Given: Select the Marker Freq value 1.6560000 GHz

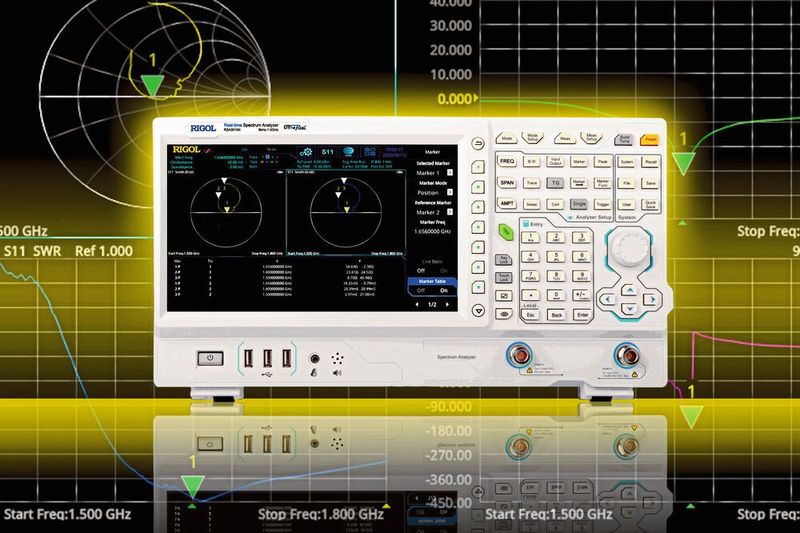Looking at the screenshot, I should pyautogui.click(x=432, y=232).
